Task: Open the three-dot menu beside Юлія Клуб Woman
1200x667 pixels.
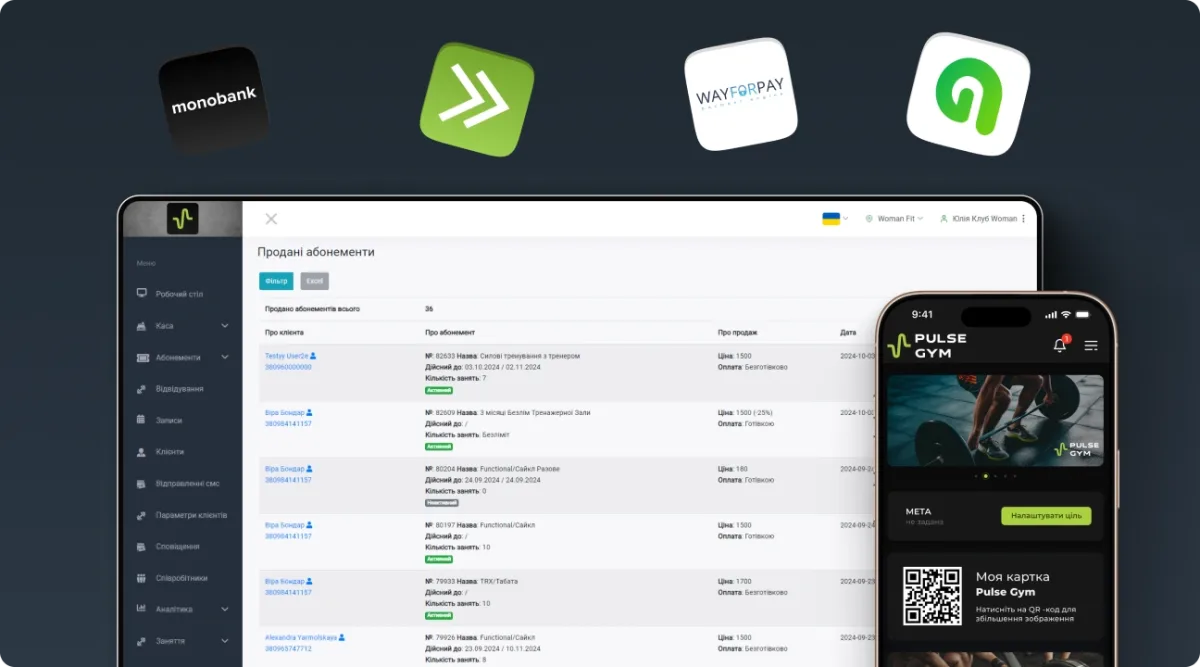Action: click(1023, 218)
